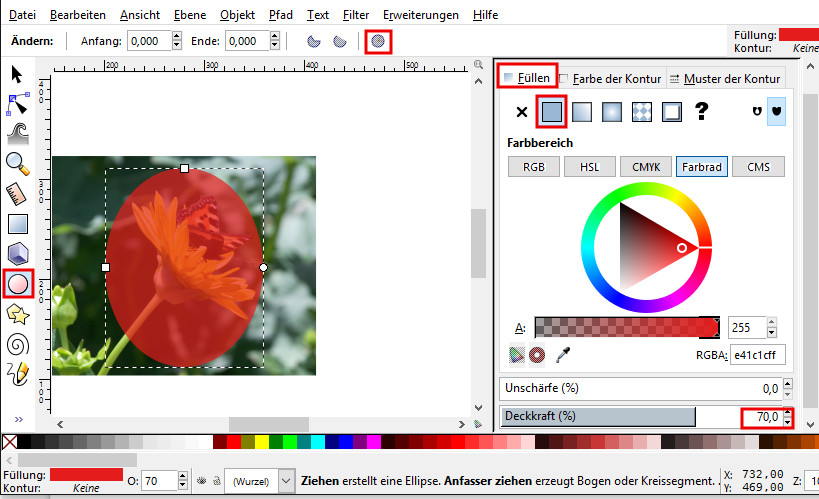Choose the 3D box tool
The width and height of the screenshot is (819, 499).
(18, 254)
